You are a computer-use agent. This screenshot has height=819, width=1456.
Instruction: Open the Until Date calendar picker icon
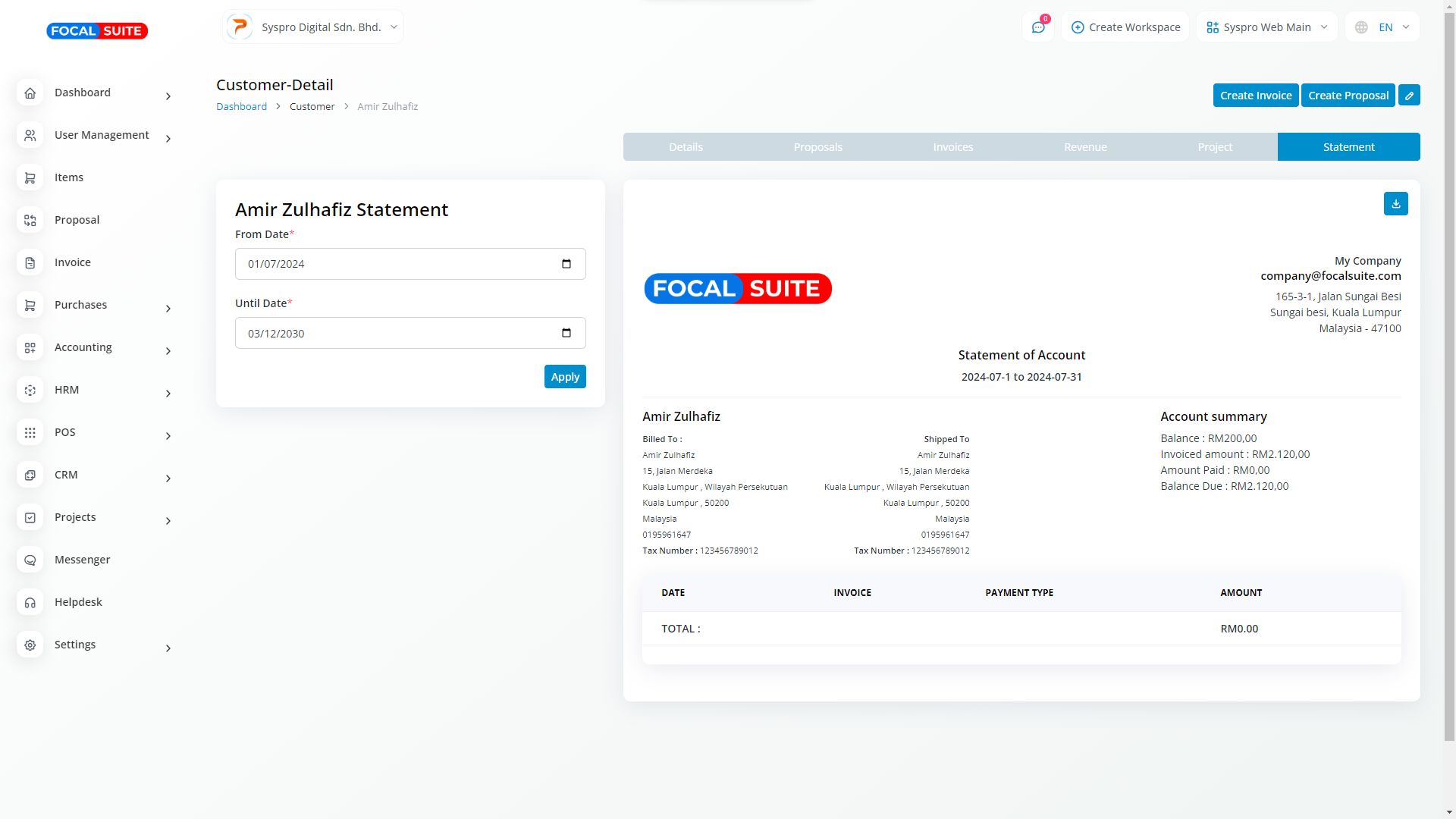(566, 333)
